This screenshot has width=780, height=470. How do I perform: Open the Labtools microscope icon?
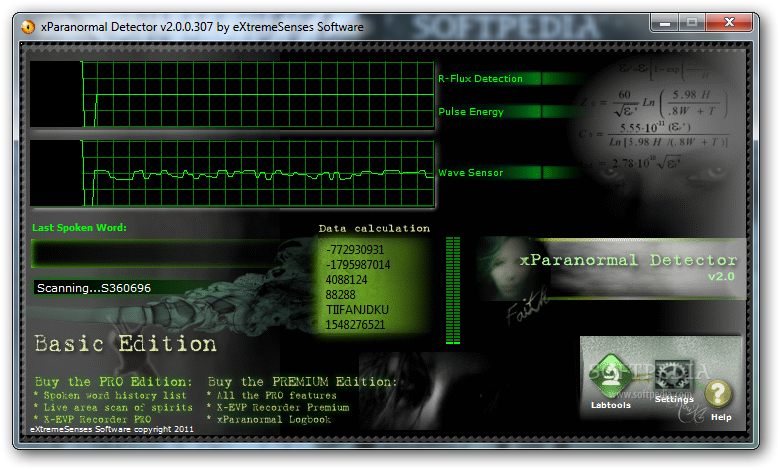coord(610,376)
